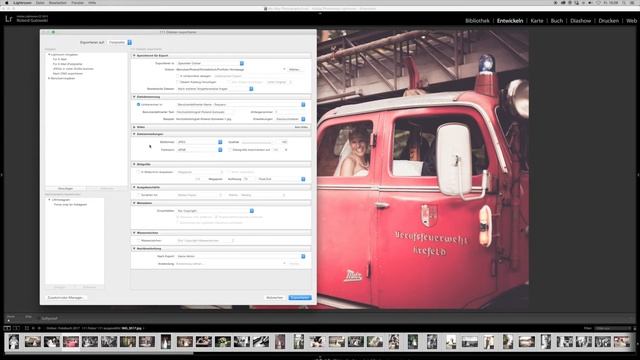Select highlighted fire truck filmstrip thumbnail
The height and width of the screenshot is (360, 640).
coord(71,342)
